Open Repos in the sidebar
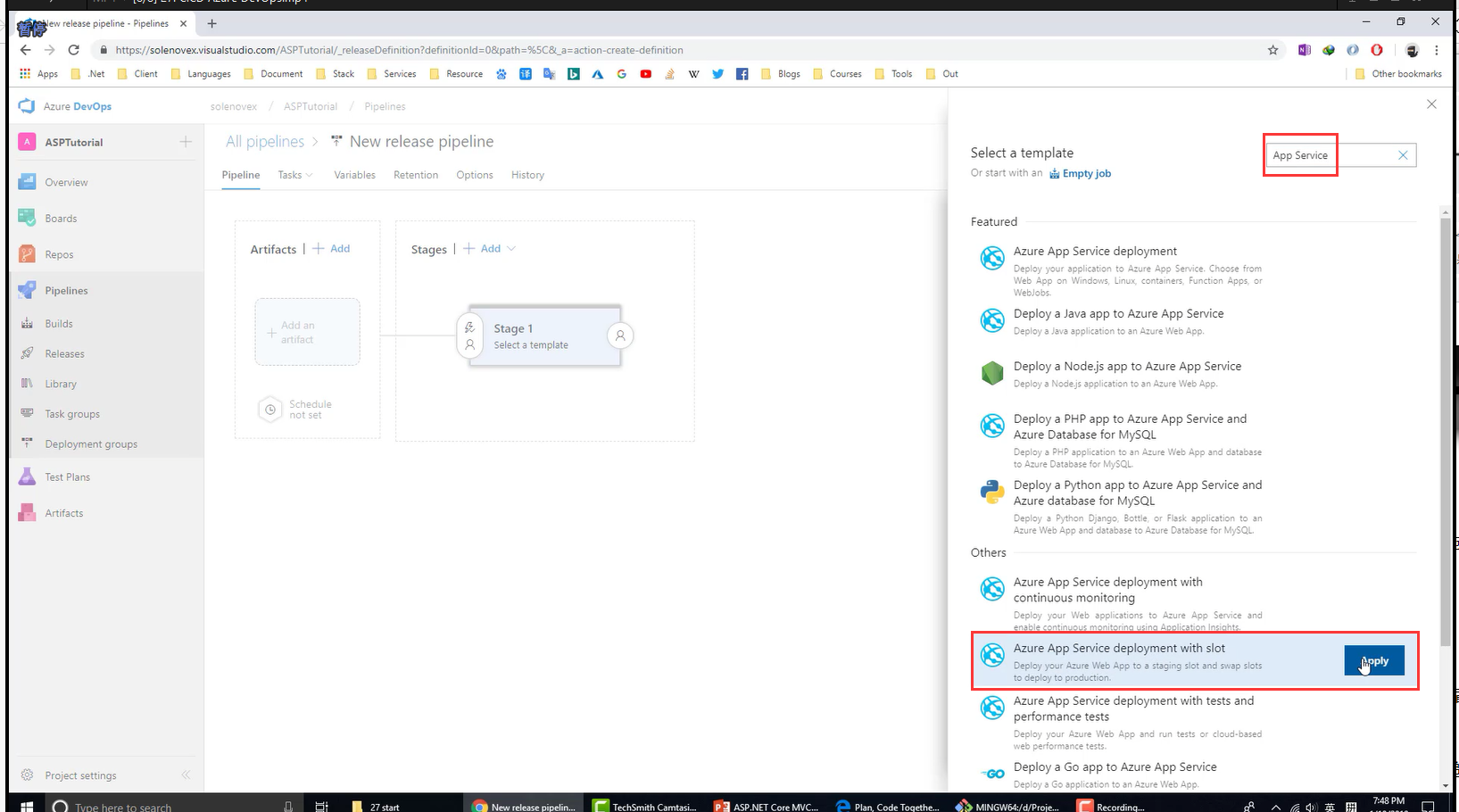Screen dimensions: 1459x812 click(x=59, y=254)
